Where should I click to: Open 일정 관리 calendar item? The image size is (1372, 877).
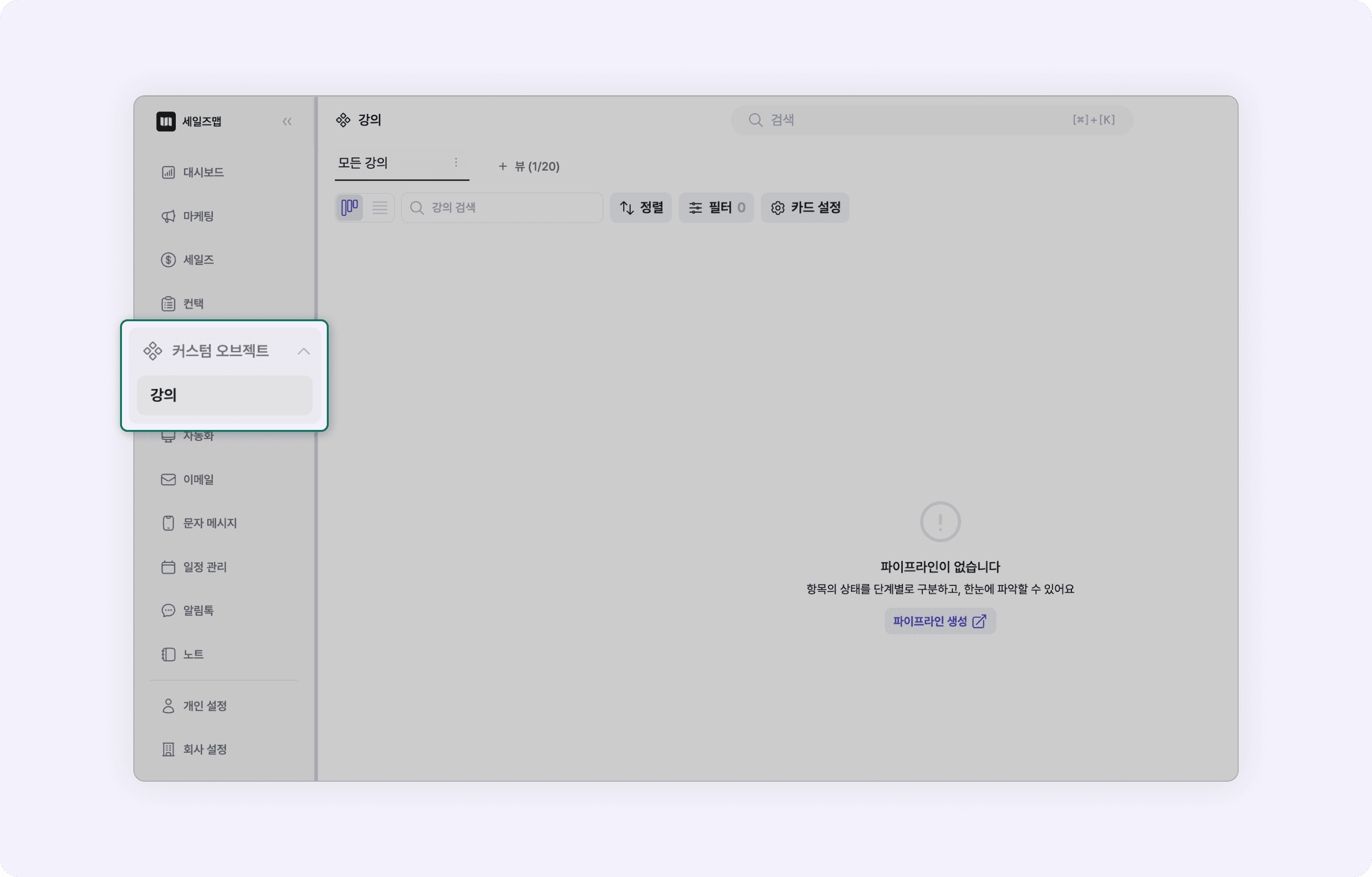[204, 567]
